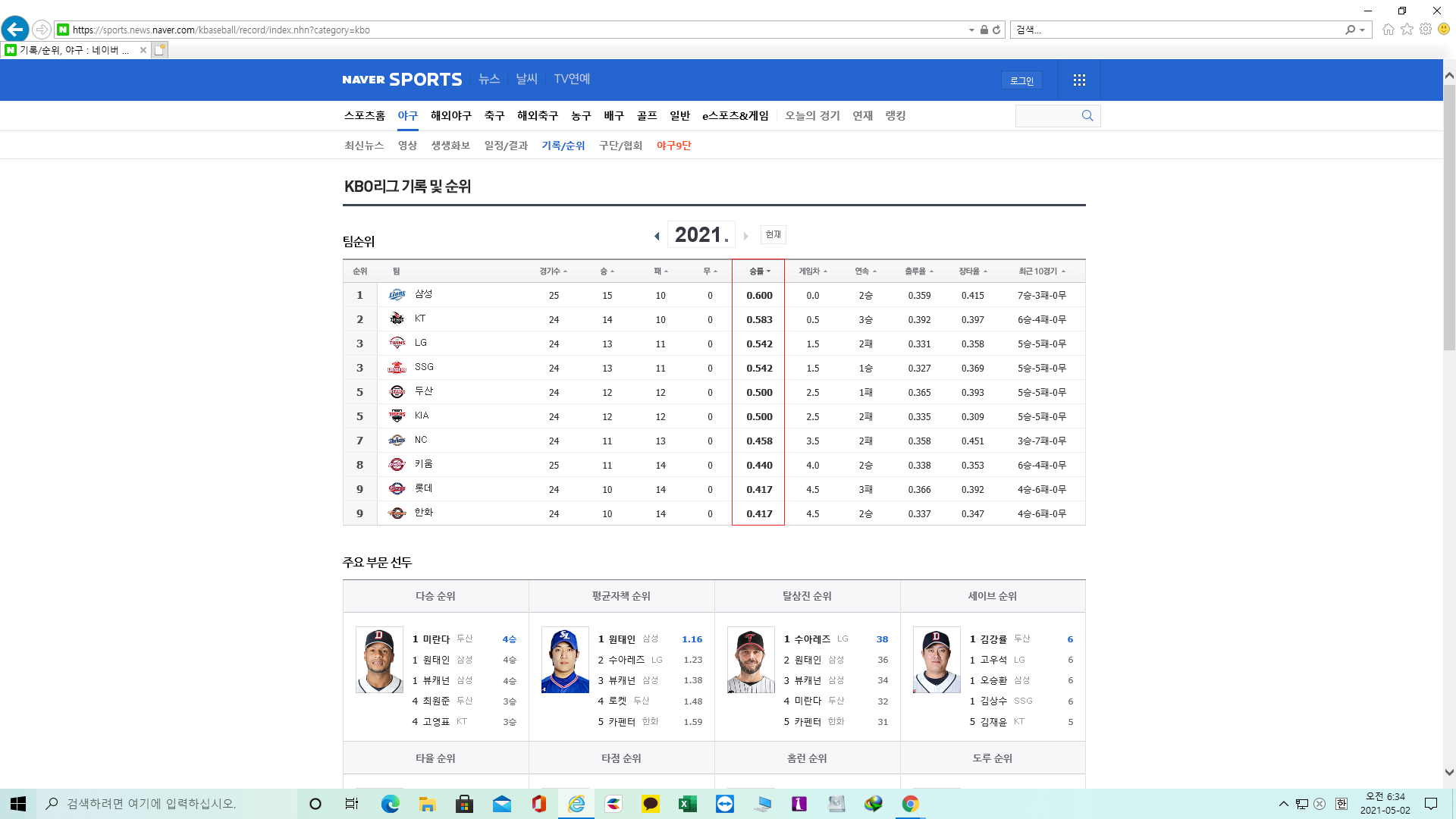Open Task View on taskbar

(352, 804)
